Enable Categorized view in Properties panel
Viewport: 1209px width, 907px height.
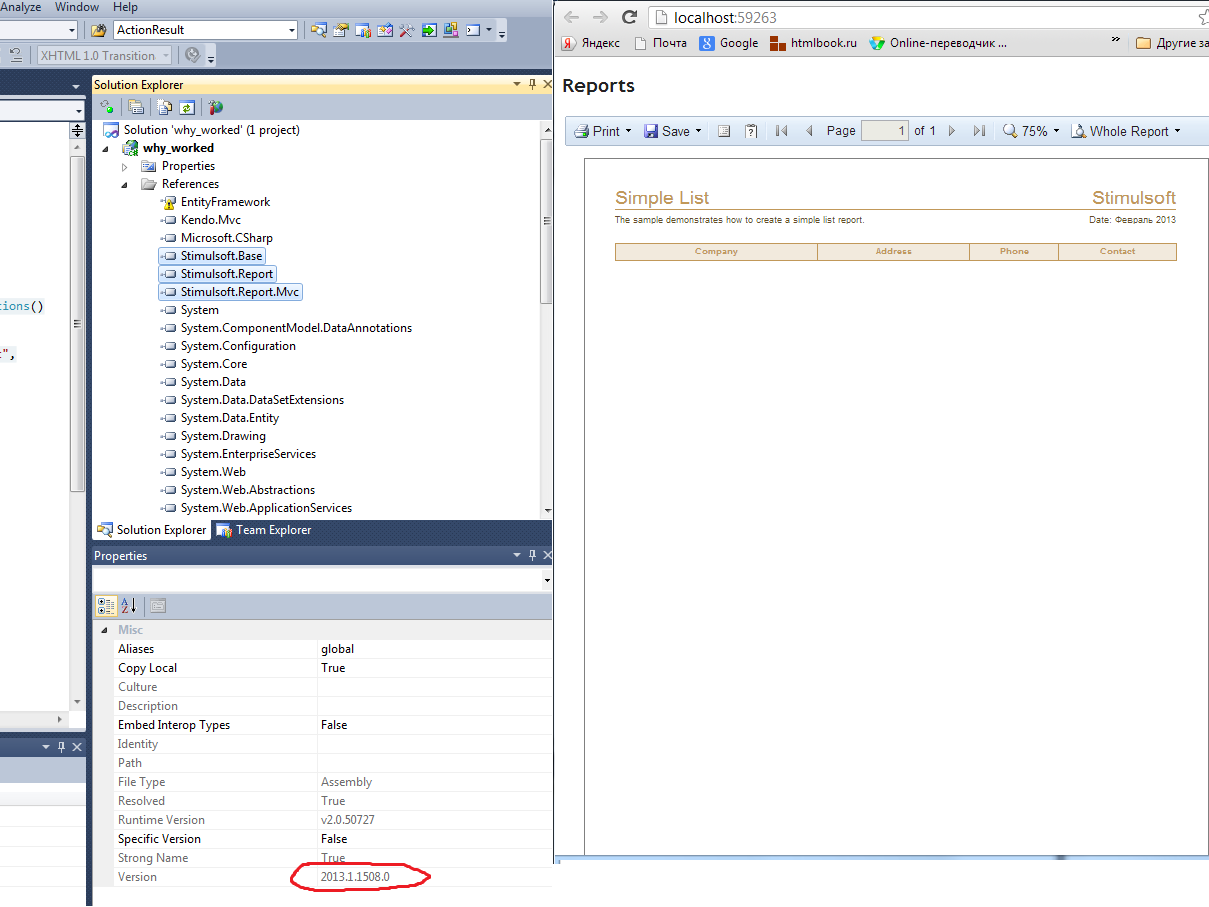tap(105, 606)
